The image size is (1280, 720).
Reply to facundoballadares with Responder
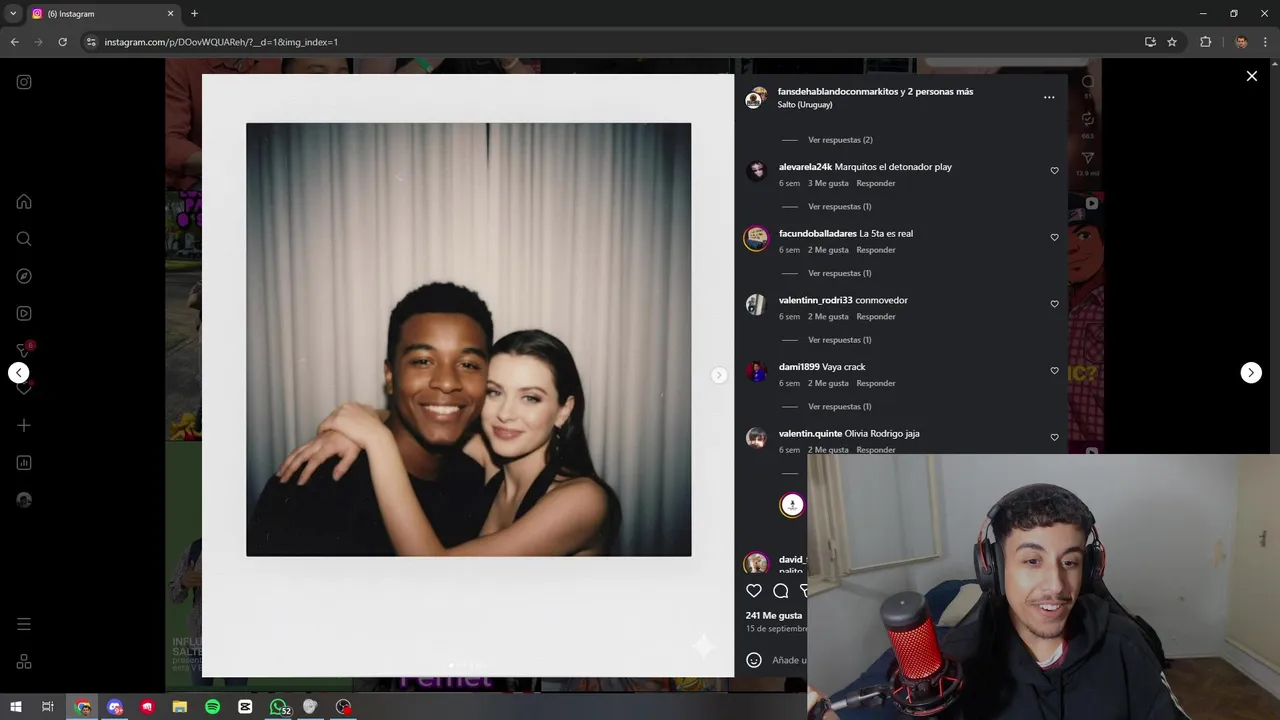[x=876, y=250]
